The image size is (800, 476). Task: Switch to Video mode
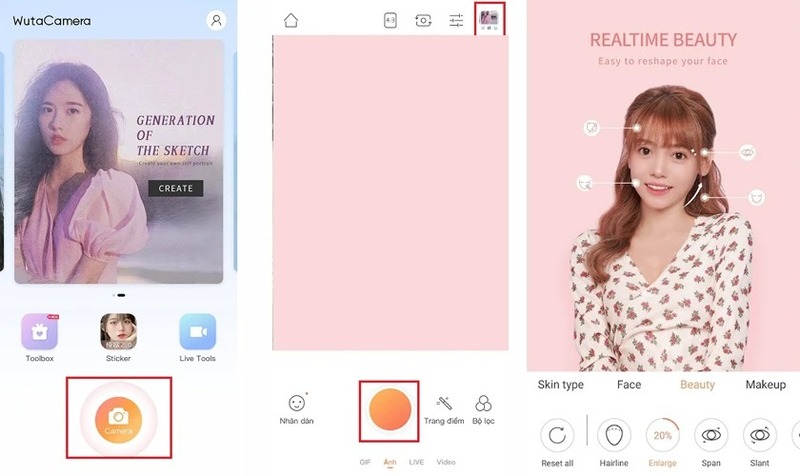pyautogui.click(x=446, y=462)
